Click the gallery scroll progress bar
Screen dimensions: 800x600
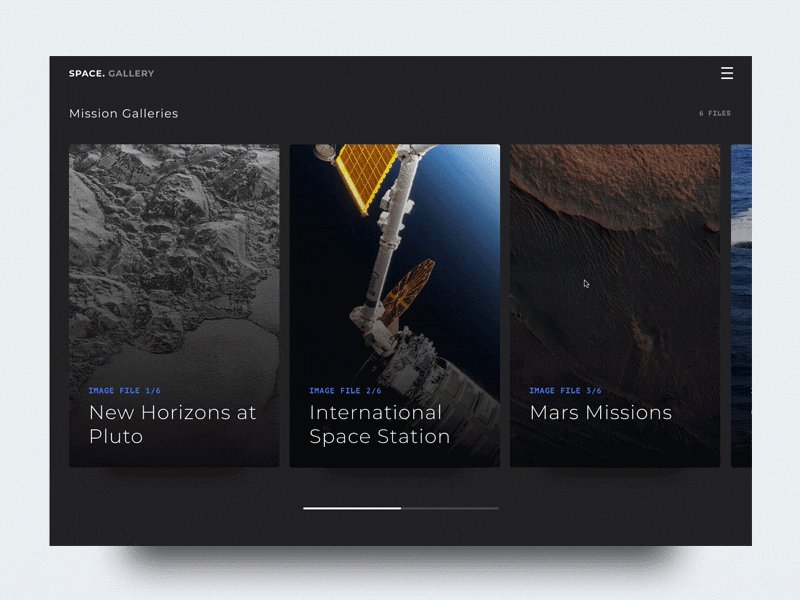coord(401,508)
